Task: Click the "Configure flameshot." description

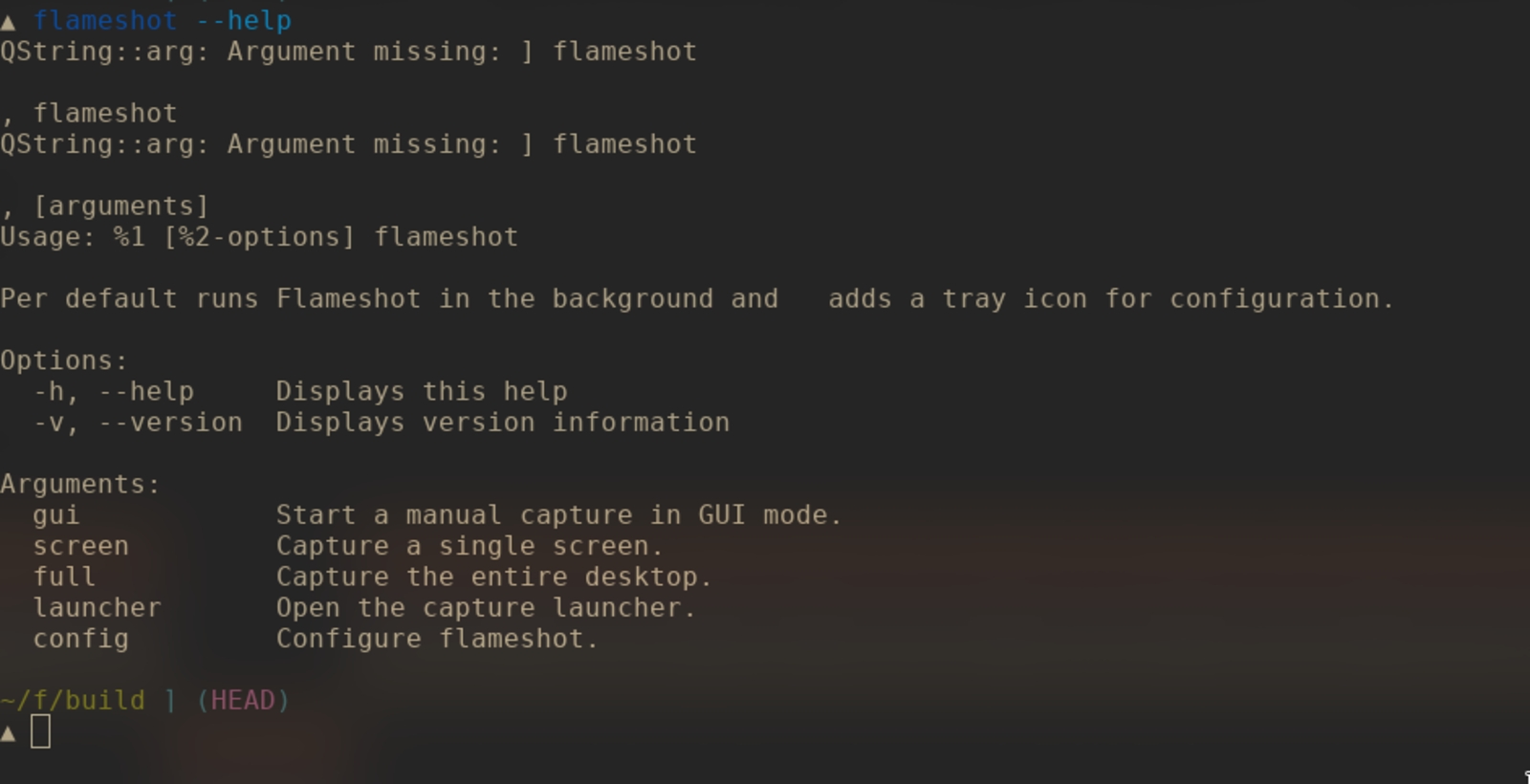Action: coord(437,639)
